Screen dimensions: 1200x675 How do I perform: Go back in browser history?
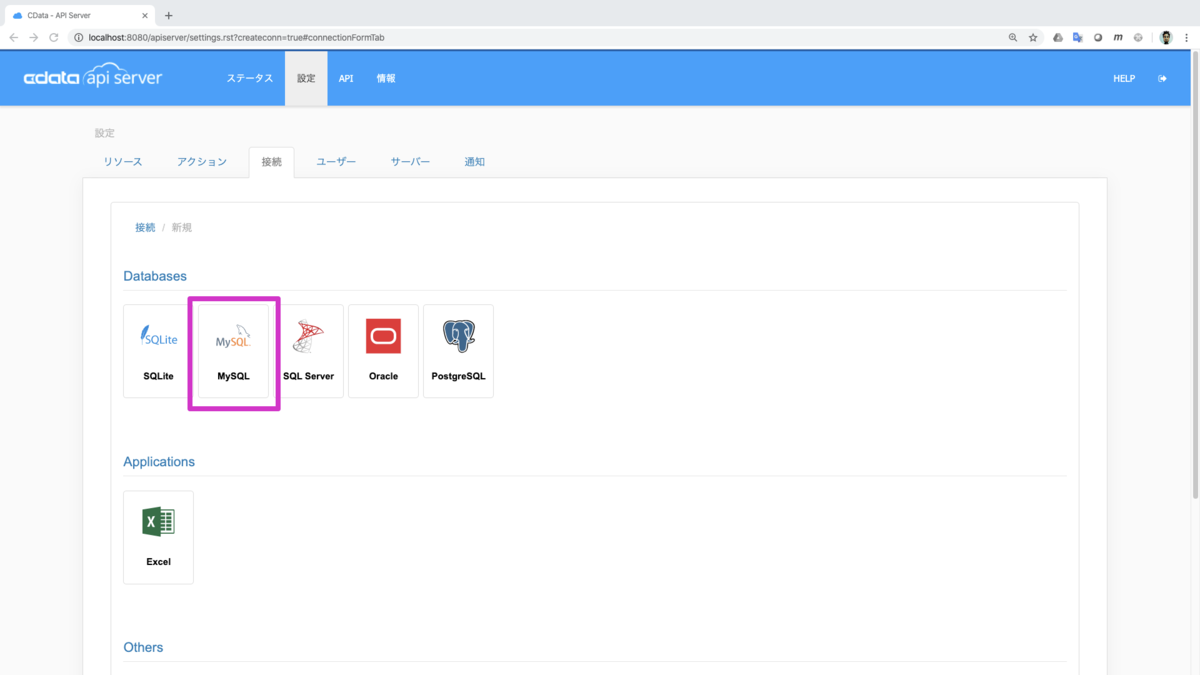click(14, 37)
